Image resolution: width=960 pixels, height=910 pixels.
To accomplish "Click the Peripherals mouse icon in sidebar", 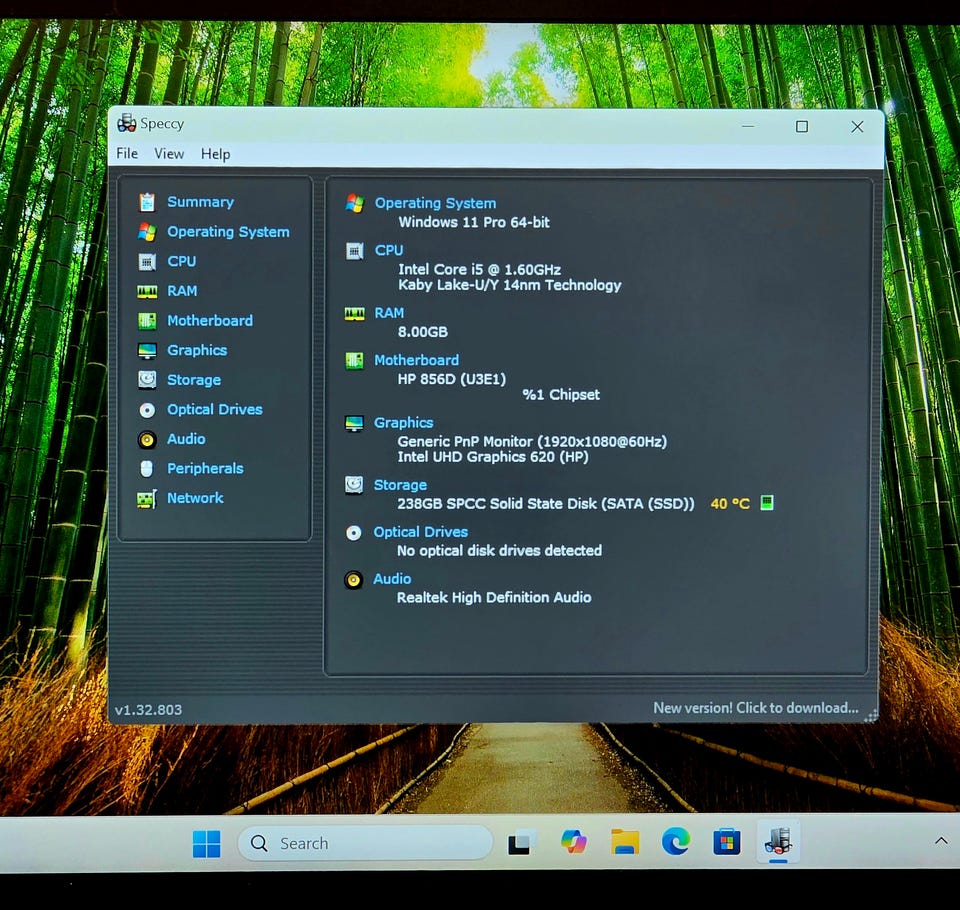I will pos(146,469).
